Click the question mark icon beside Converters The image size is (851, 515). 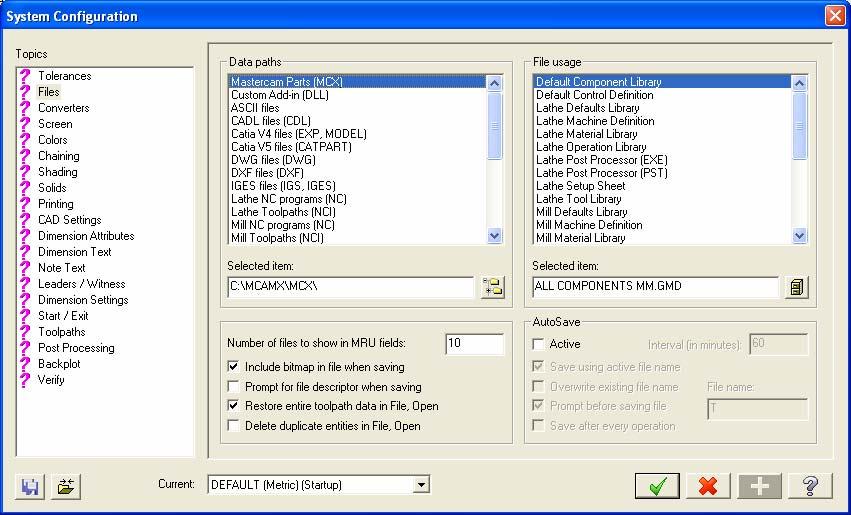coord(25,108)
